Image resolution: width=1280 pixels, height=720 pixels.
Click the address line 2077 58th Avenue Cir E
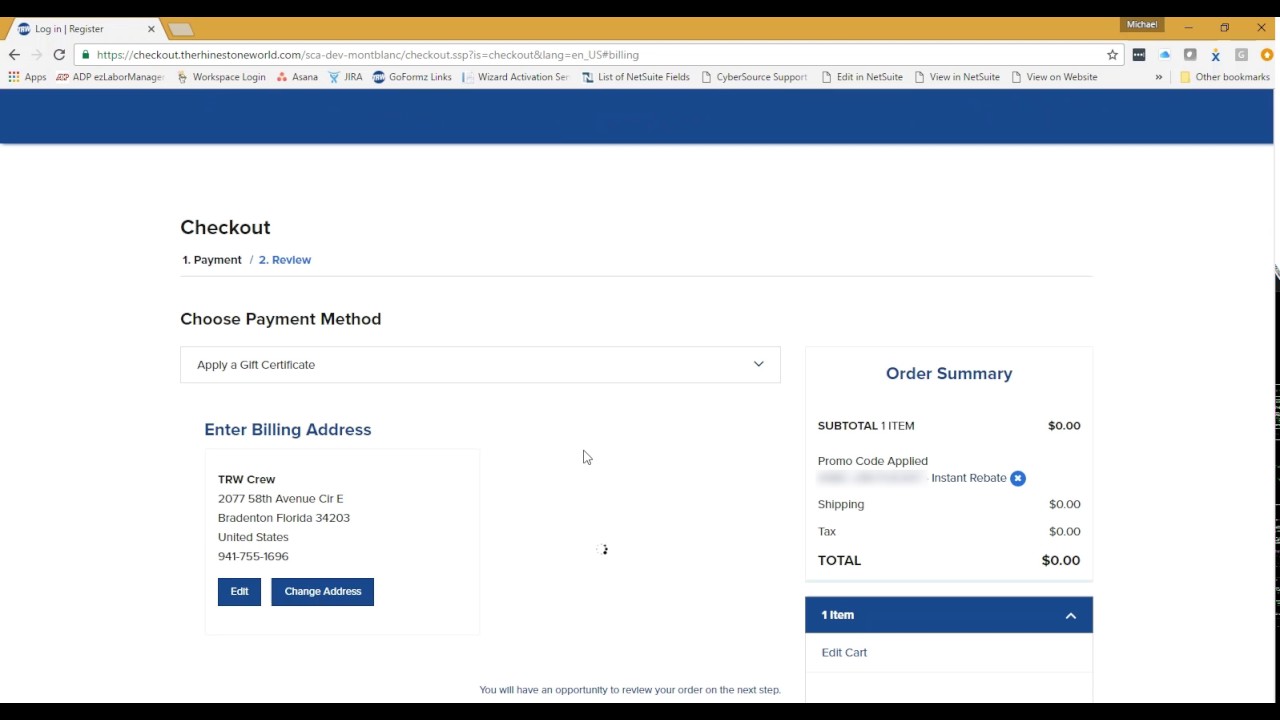point(280,499)
